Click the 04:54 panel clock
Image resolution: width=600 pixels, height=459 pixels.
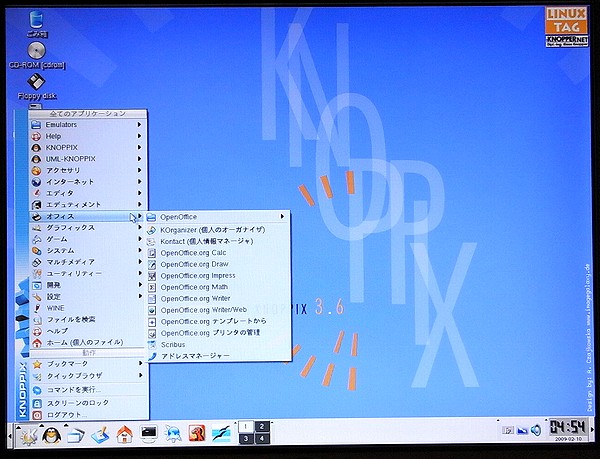tap(568, 427)
